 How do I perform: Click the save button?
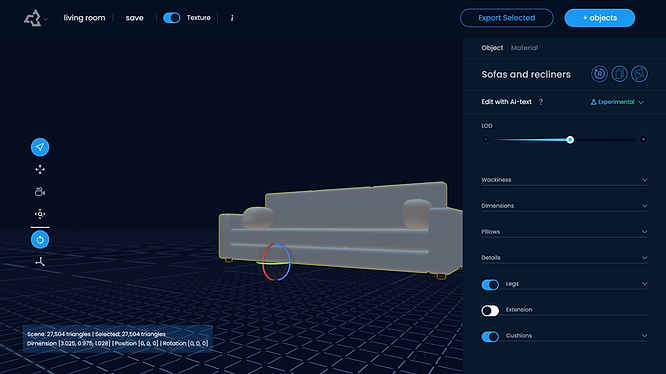pyautogui.click(x=134, y=18)
